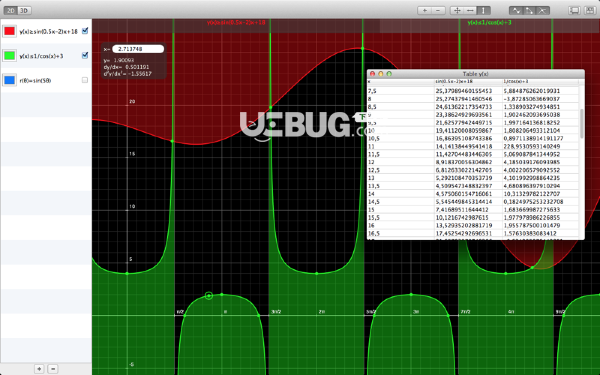Uncheck the sin(0.5x-2)x+18 equation checkbox
The height and width of the screenshot is (375, 600).
pyautogui.click(x=85, y=31)
